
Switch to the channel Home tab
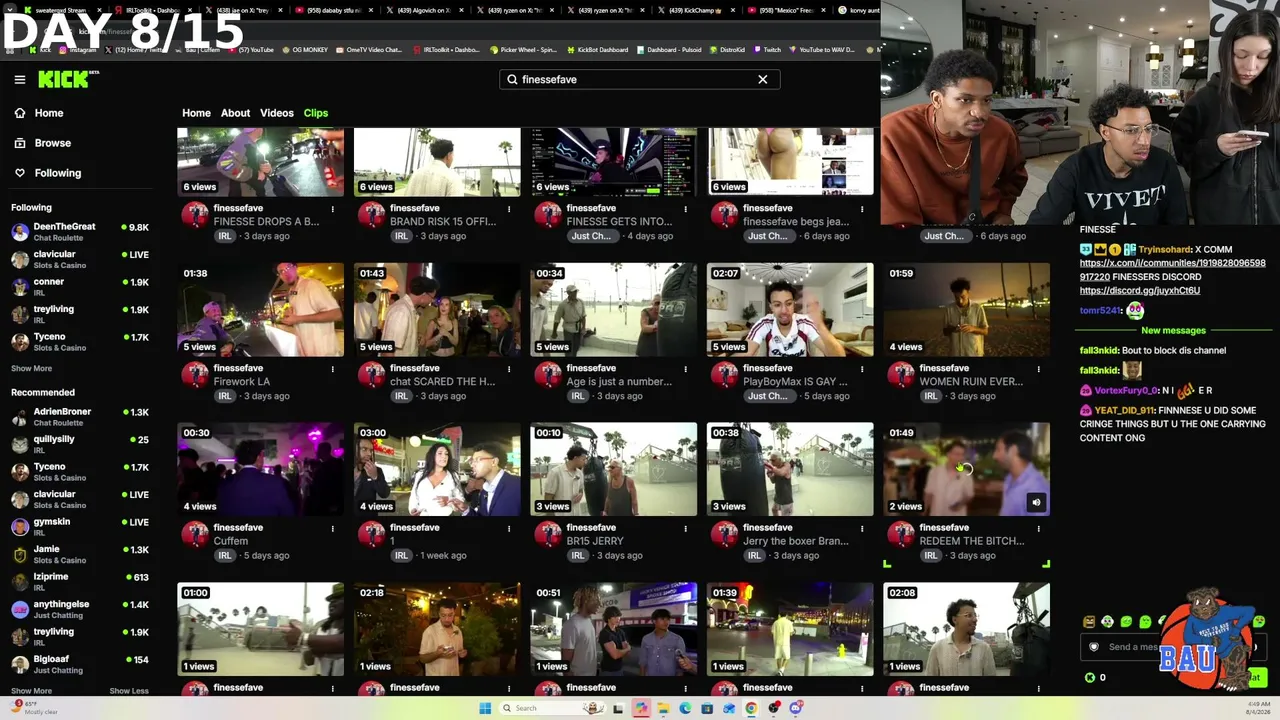[196, 113]
